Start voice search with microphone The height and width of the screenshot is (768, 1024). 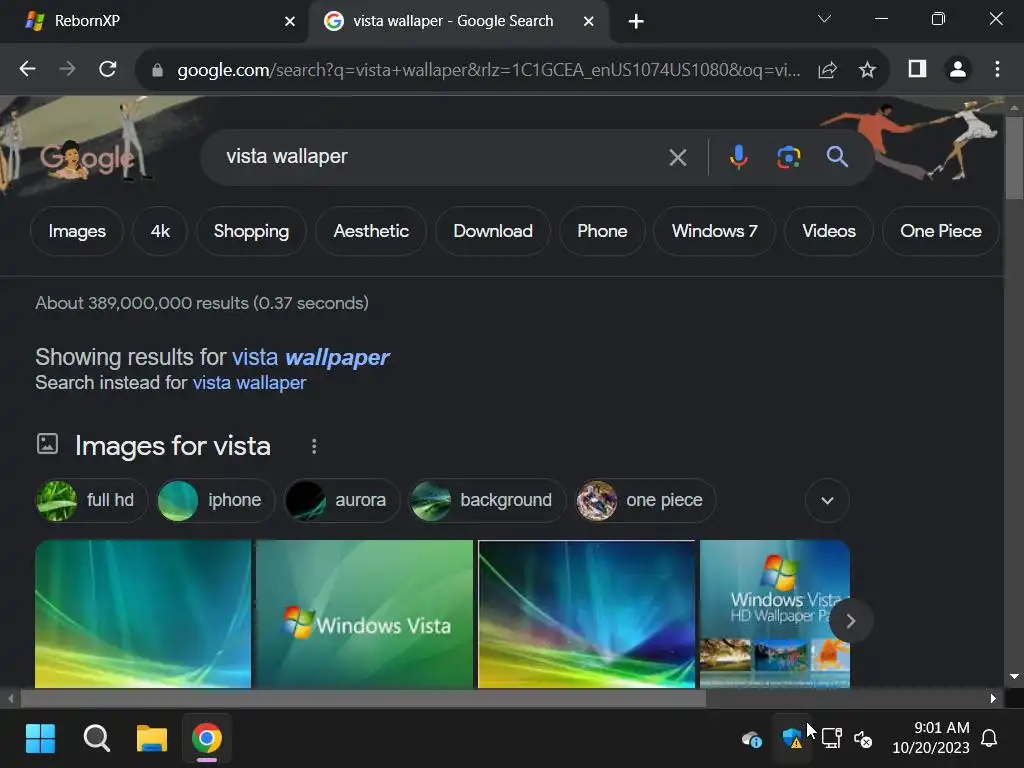(739, 157)
